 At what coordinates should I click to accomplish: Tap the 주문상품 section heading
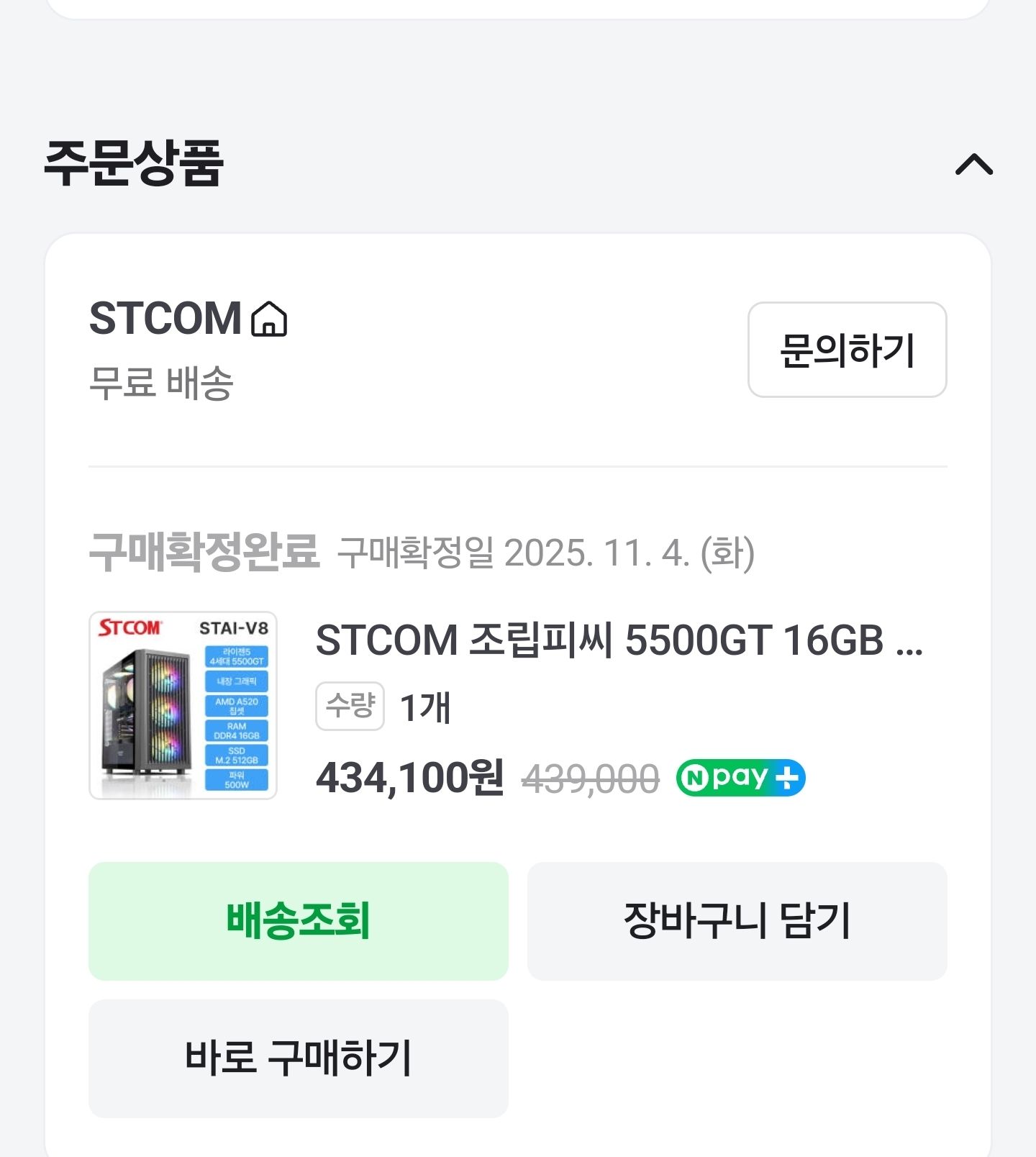coord(134,163)
